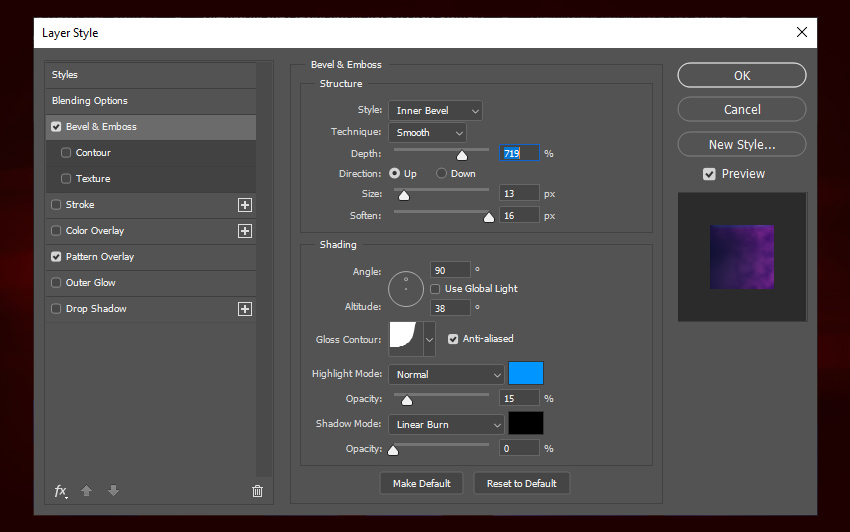Click the delete effect trash icon
This screenshot has height=532, width=850.
tap(257, 491)
